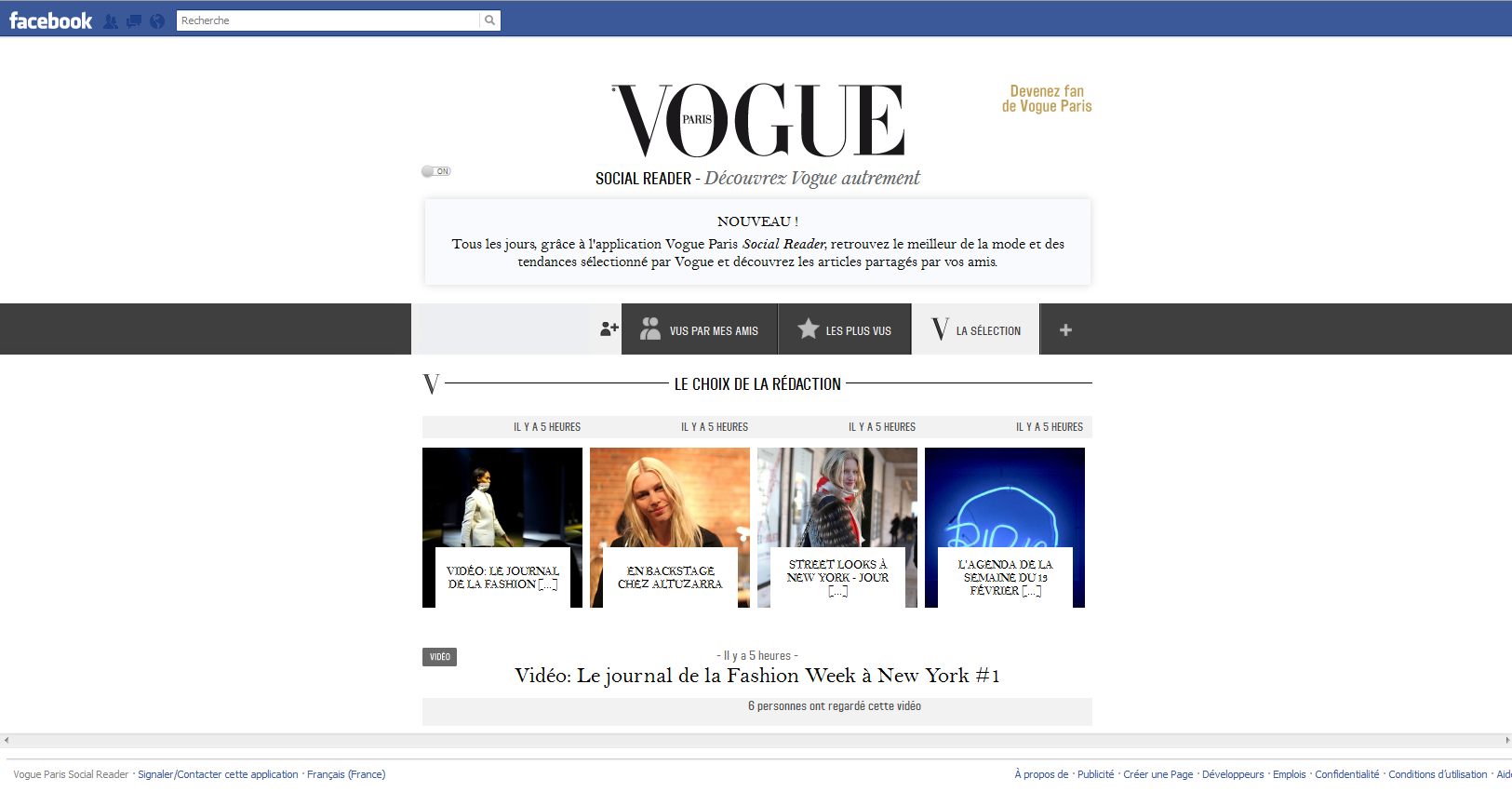1512x805 pixels.
Task: Toggle the social sharing ON switch
Action: pyautogui.click(x=435, y=171)
